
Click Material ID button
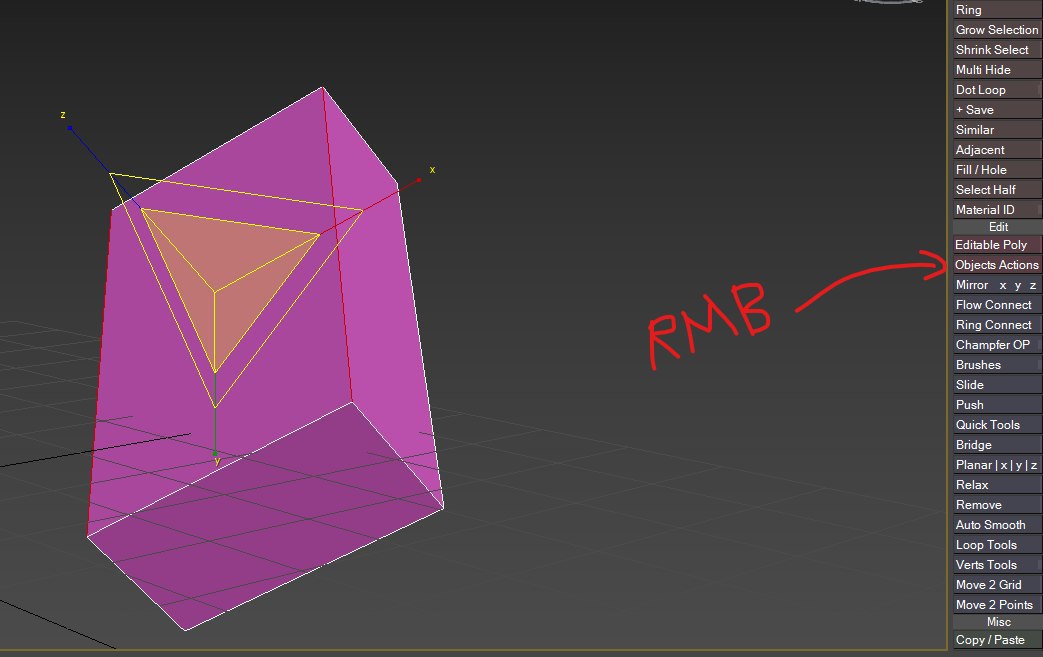click(997, 209)
